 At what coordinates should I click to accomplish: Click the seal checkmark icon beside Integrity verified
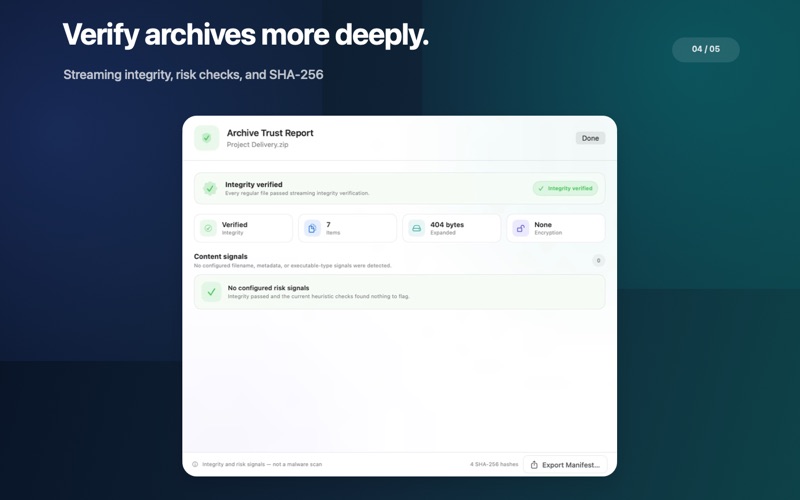click(x=210, y=188)
